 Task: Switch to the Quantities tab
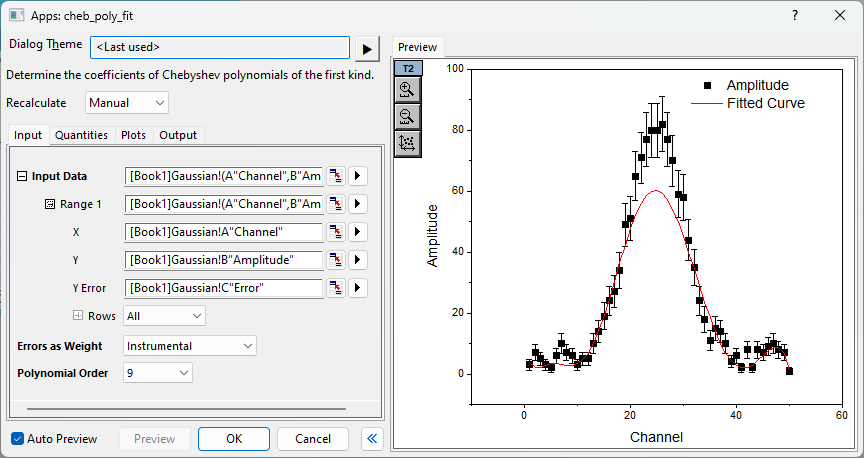click(x=81, y=135)
